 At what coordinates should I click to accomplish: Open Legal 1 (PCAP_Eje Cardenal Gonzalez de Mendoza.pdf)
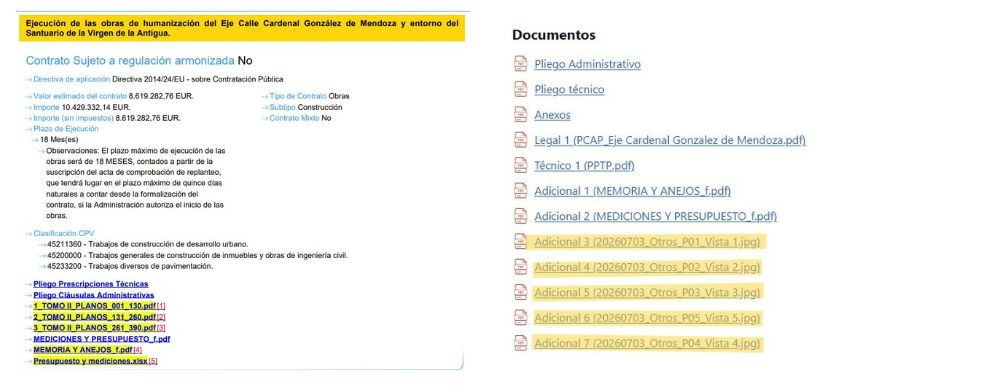point(670,140)
